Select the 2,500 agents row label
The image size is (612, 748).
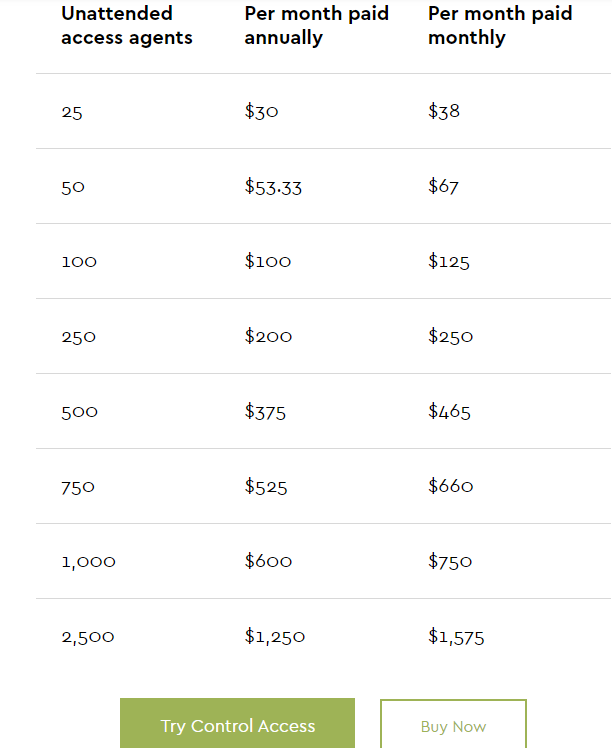click(x=88, y=637)
